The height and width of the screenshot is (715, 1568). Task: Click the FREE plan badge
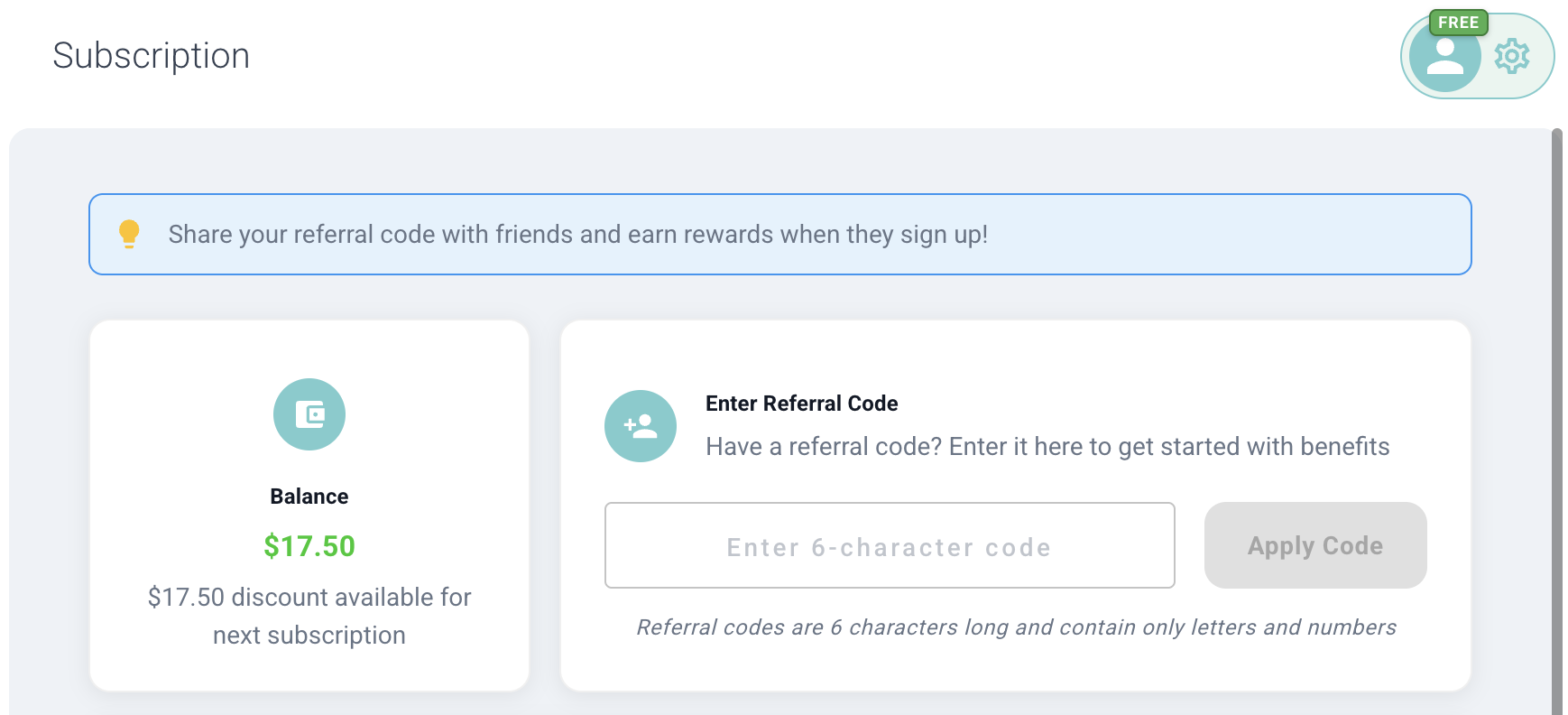(x=1459, y=22)
